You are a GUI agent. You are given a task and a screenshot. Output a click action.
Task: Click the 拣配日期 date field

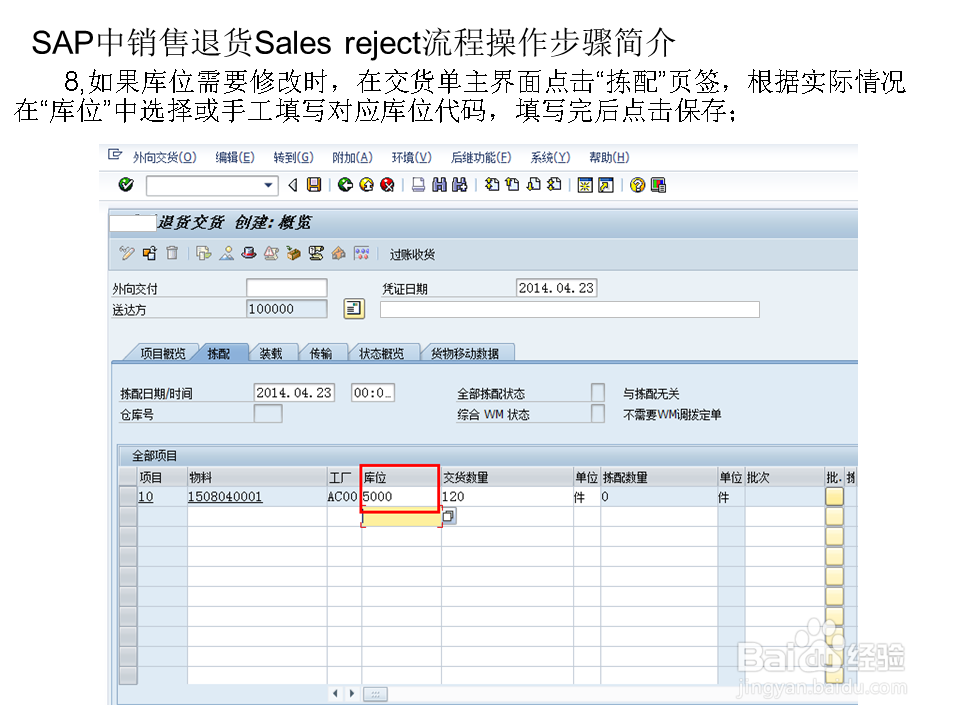pos(294,392)
